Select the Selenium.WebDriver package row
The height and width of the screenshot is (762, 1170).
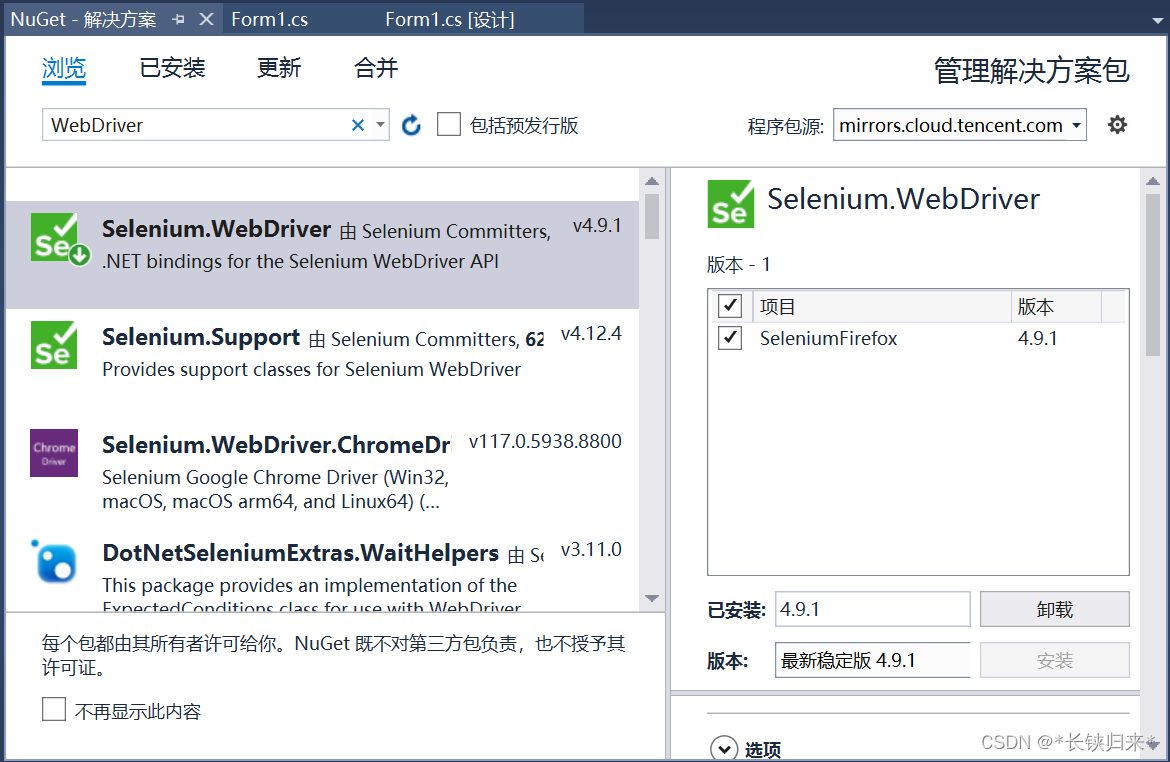pos(322,254)
